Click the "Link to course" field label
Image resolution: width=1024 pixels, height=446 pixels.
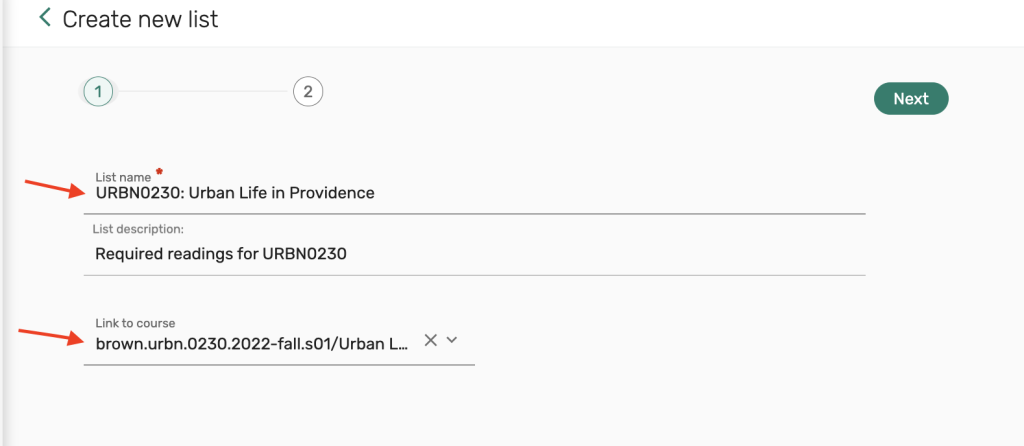click(x=135, y=323)
